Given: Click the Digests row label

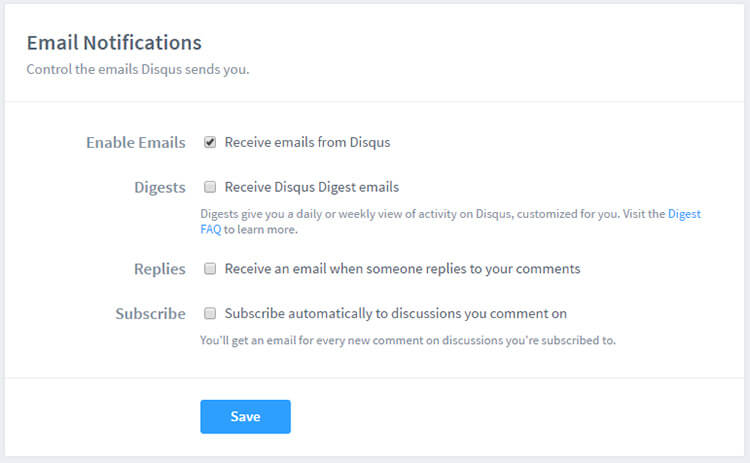Looking at the screenshot, I should (160, 187).
